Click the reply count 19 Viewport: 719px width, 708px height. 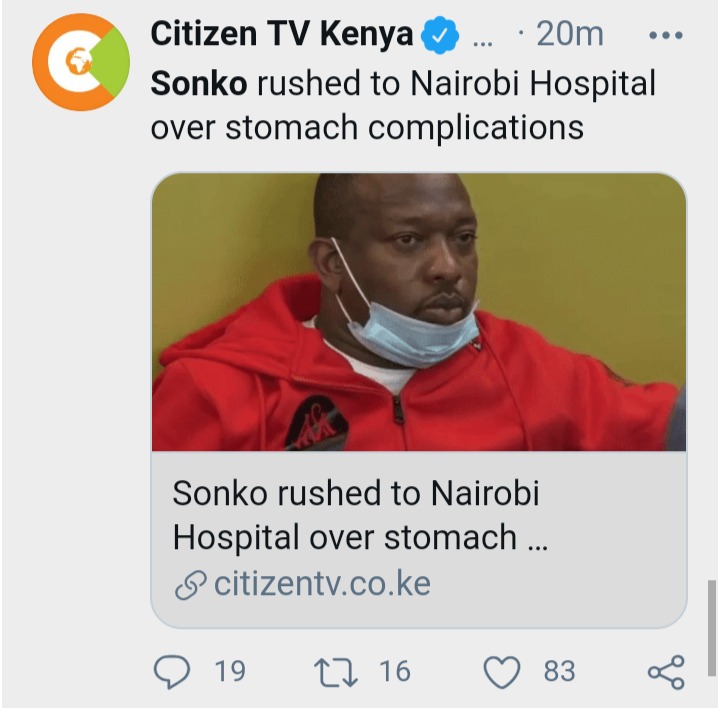pyautogui.click(x=230, y=671)
